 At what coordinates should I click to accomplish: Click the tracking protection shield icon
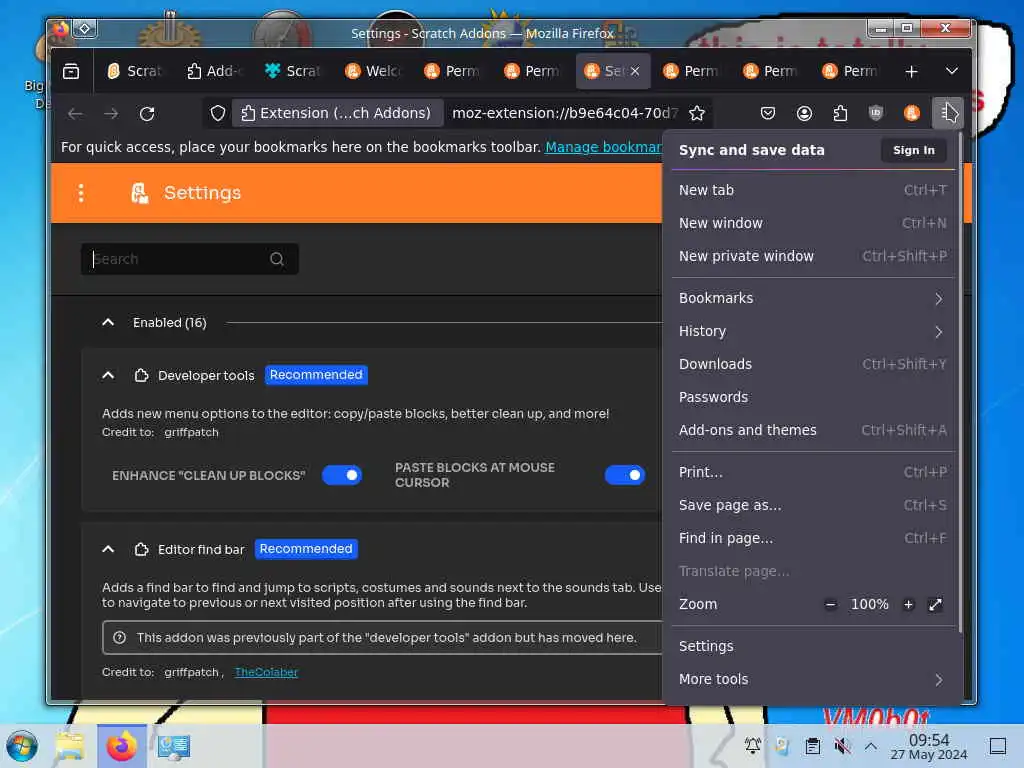tap(218, 113)
